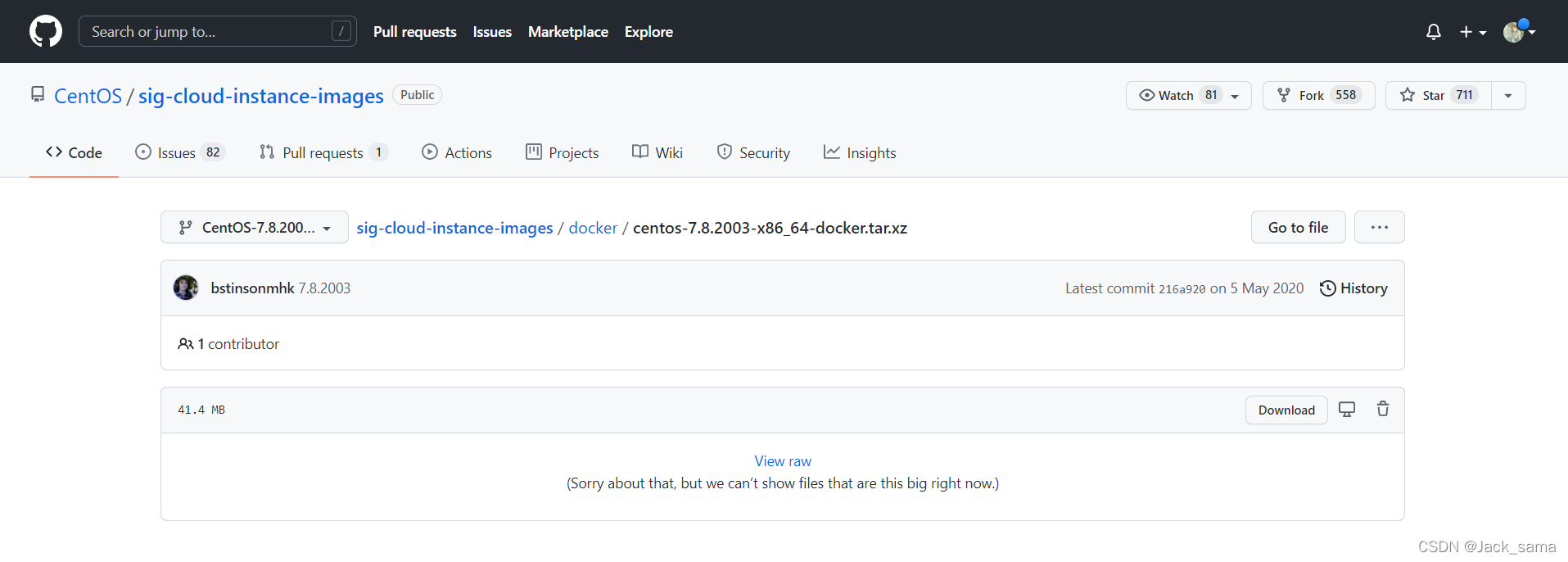Open the View raw link
The image size is (1568, 562).
point(783,461)
